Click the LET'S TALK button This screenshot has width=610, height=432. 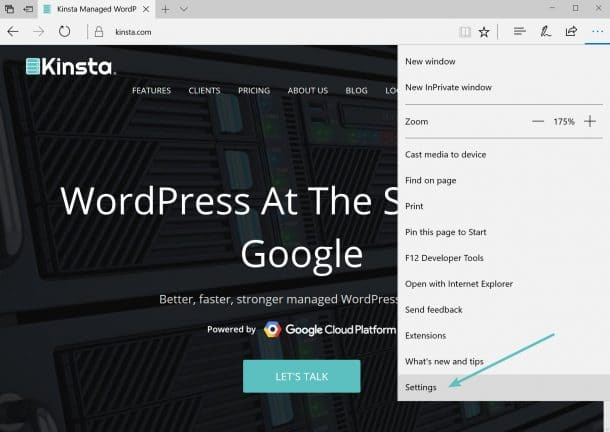coord(301,376)
